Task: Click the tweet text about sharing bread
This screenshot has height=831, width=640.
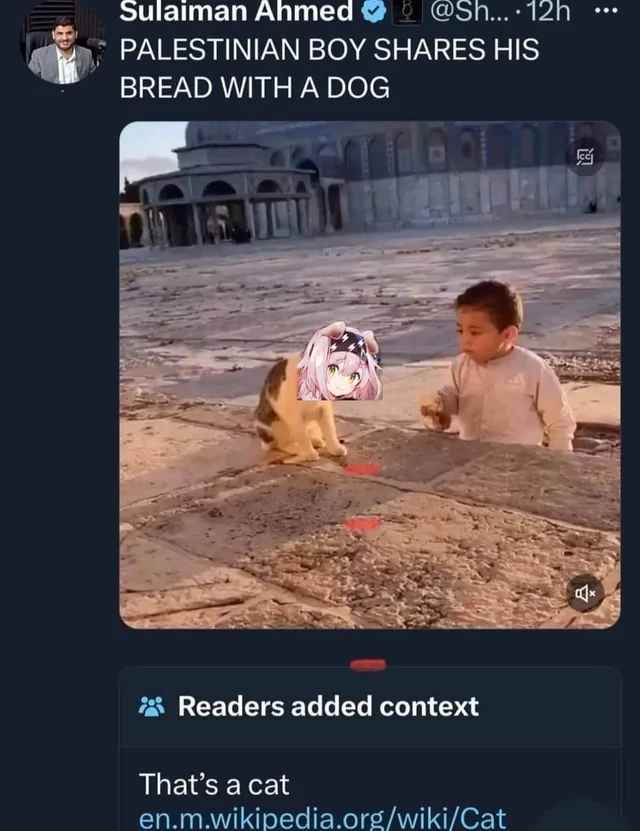Action: point(329,68)
